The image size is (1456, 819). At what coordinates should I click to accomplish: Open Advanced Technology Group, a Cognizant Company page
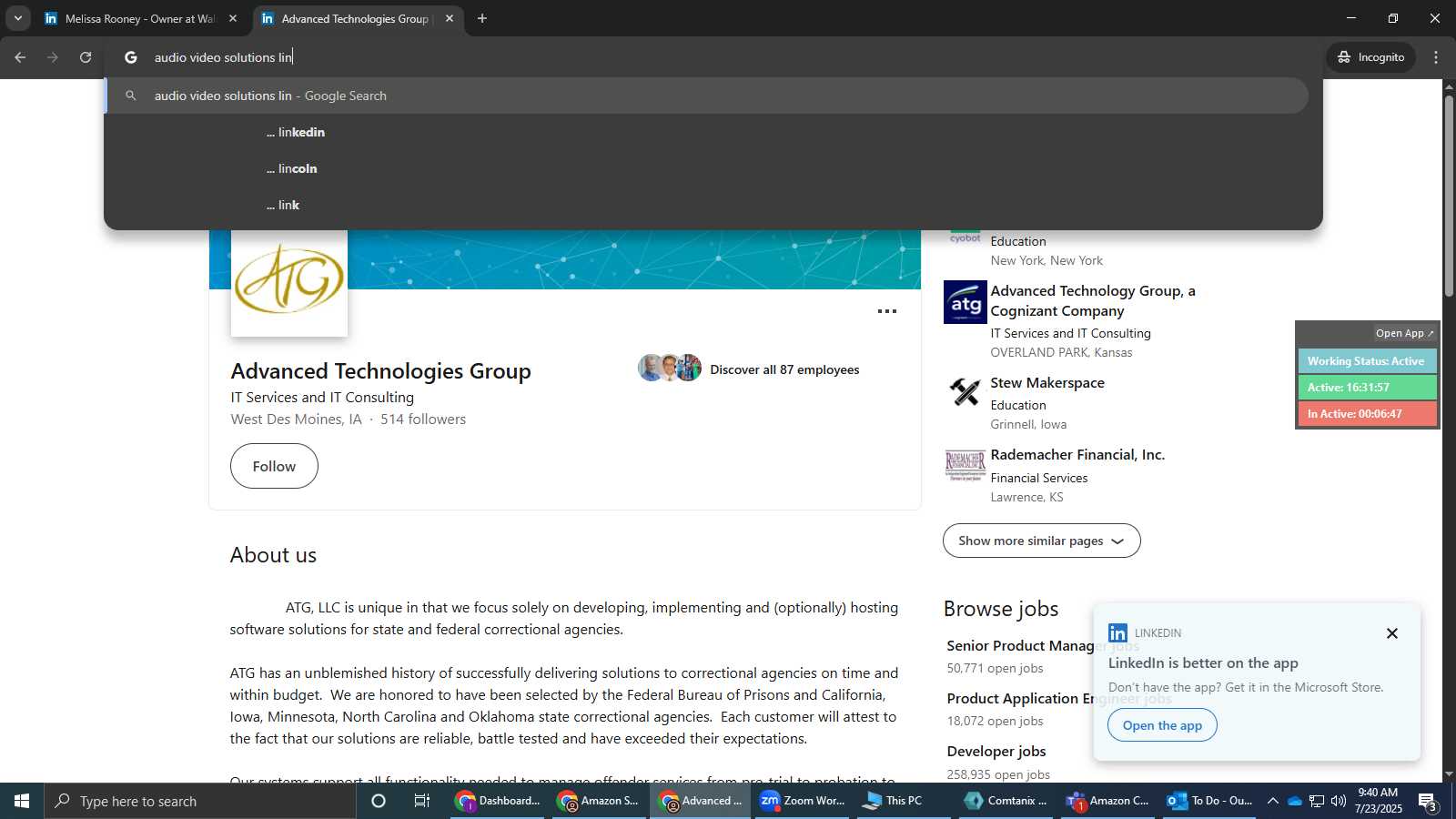coord(1093,300)
